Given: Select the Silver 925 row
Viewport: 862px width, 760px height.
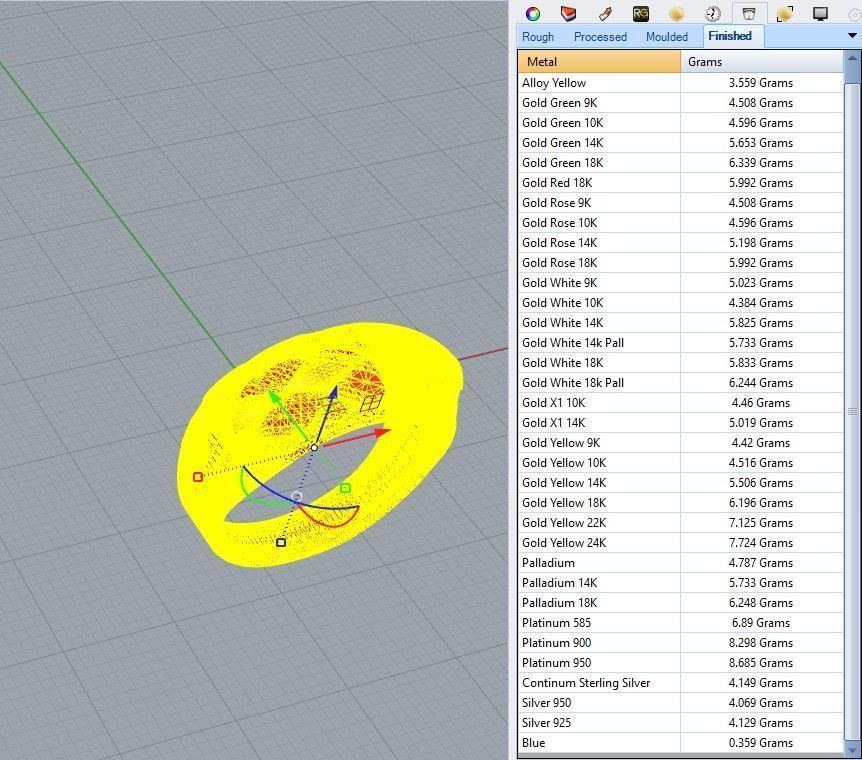Looking at the screenshot, I should pos(680,723).
